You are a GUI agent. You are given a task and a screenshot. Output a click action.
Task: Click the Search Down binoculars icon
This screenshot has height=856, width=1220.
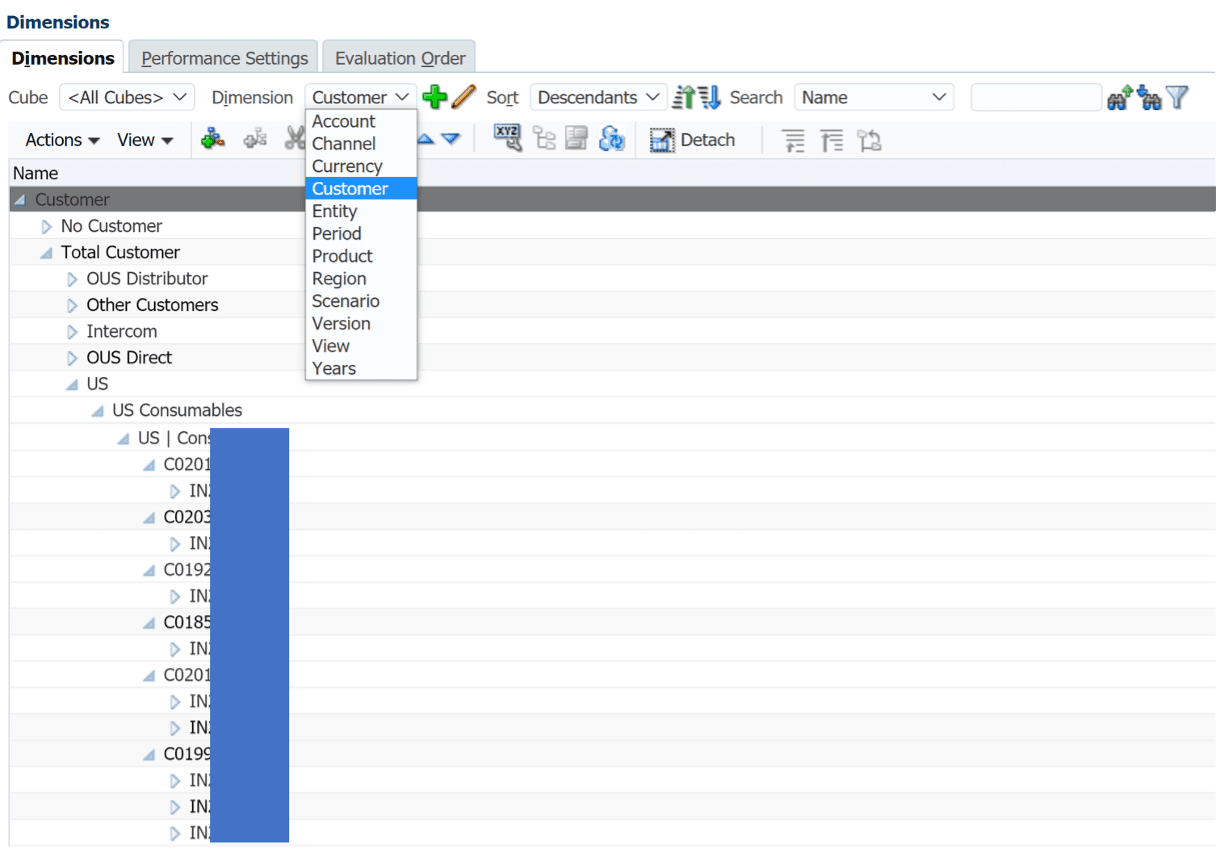point(1148,98)
